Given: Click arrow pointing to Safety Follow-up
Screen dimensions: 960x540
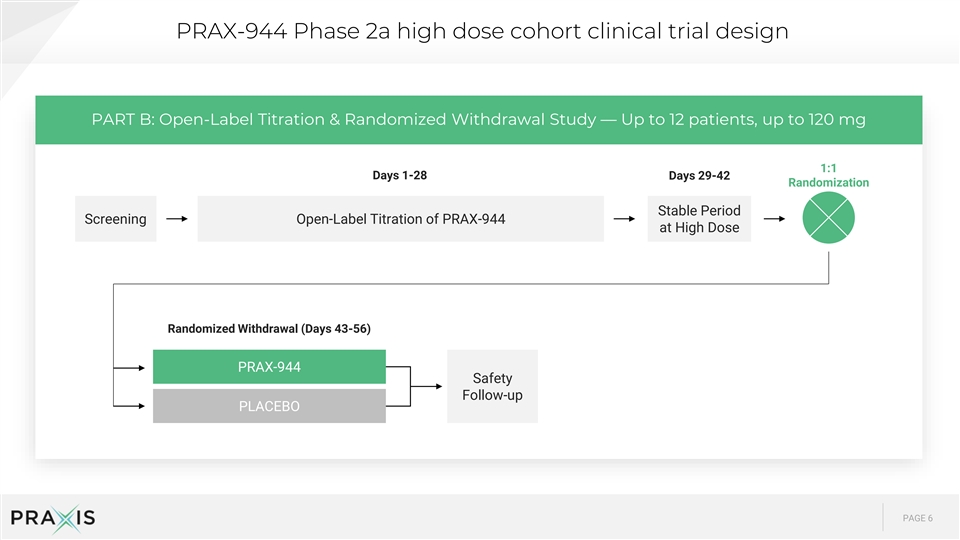Looking at the screenshot, I should (426, 386).
